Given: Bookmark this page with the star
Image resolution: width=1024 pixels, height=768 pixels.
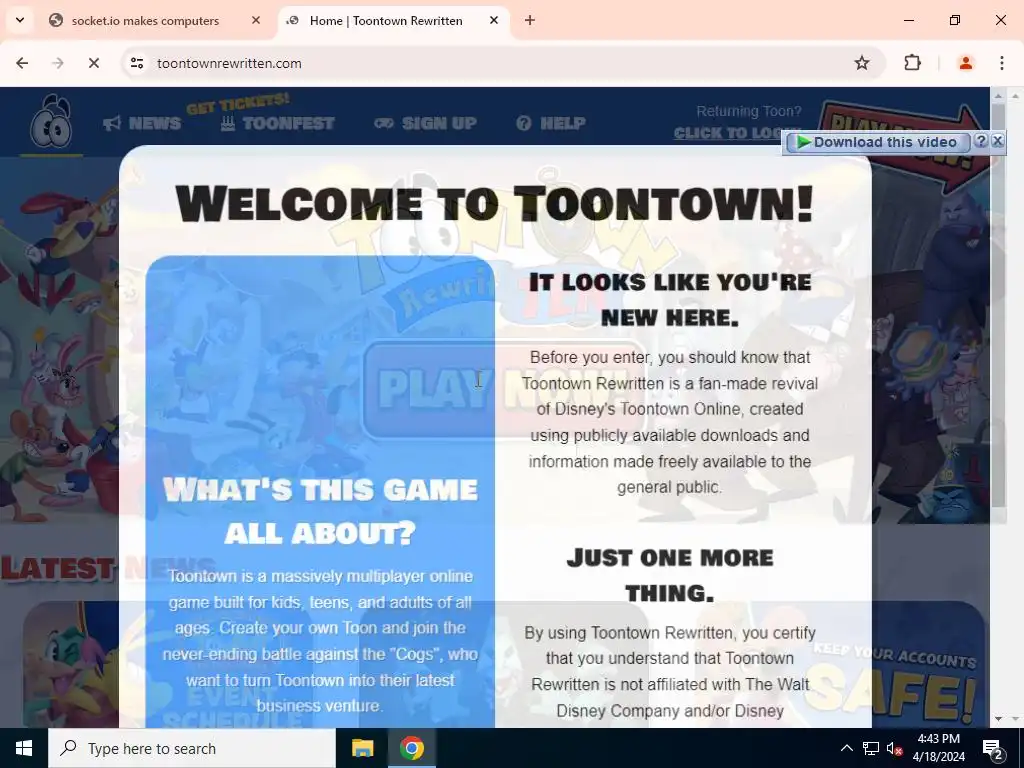Looking at the screenshot, I should [x=862, y=63].
